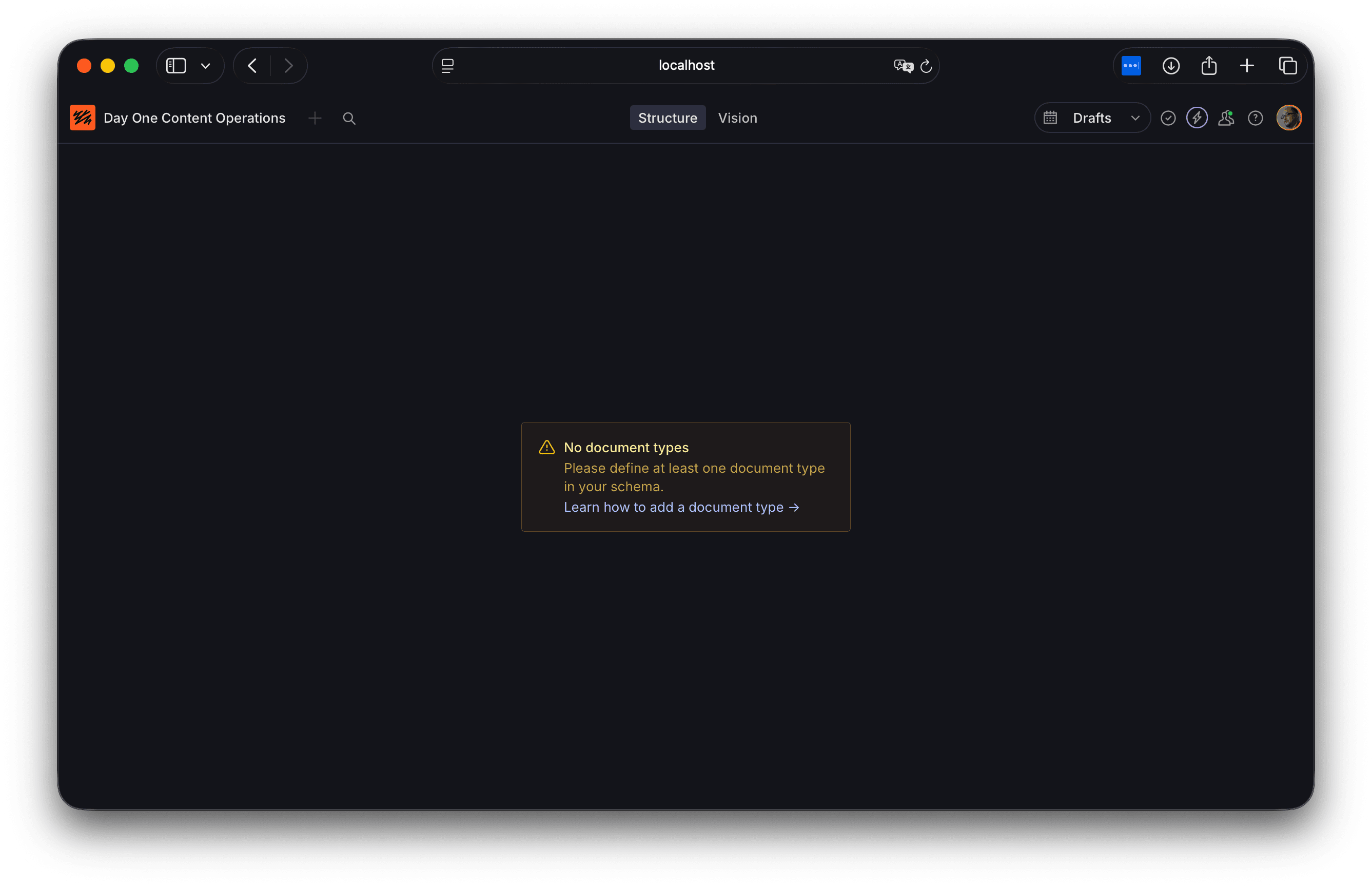This screenshot has width=1372, height=886.
Task: Click the plus create new document icon
Action: pos(315,119)
